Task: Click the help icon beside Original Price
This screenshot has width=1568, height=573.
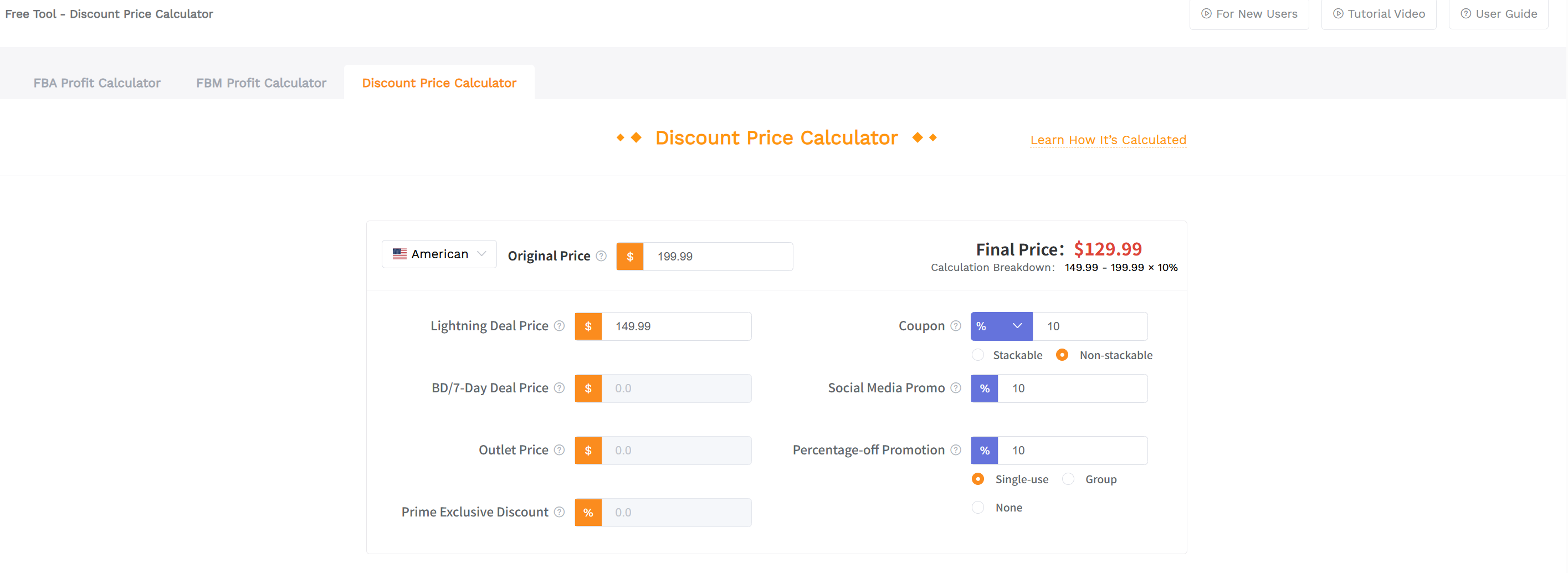Action: point(601,256)
